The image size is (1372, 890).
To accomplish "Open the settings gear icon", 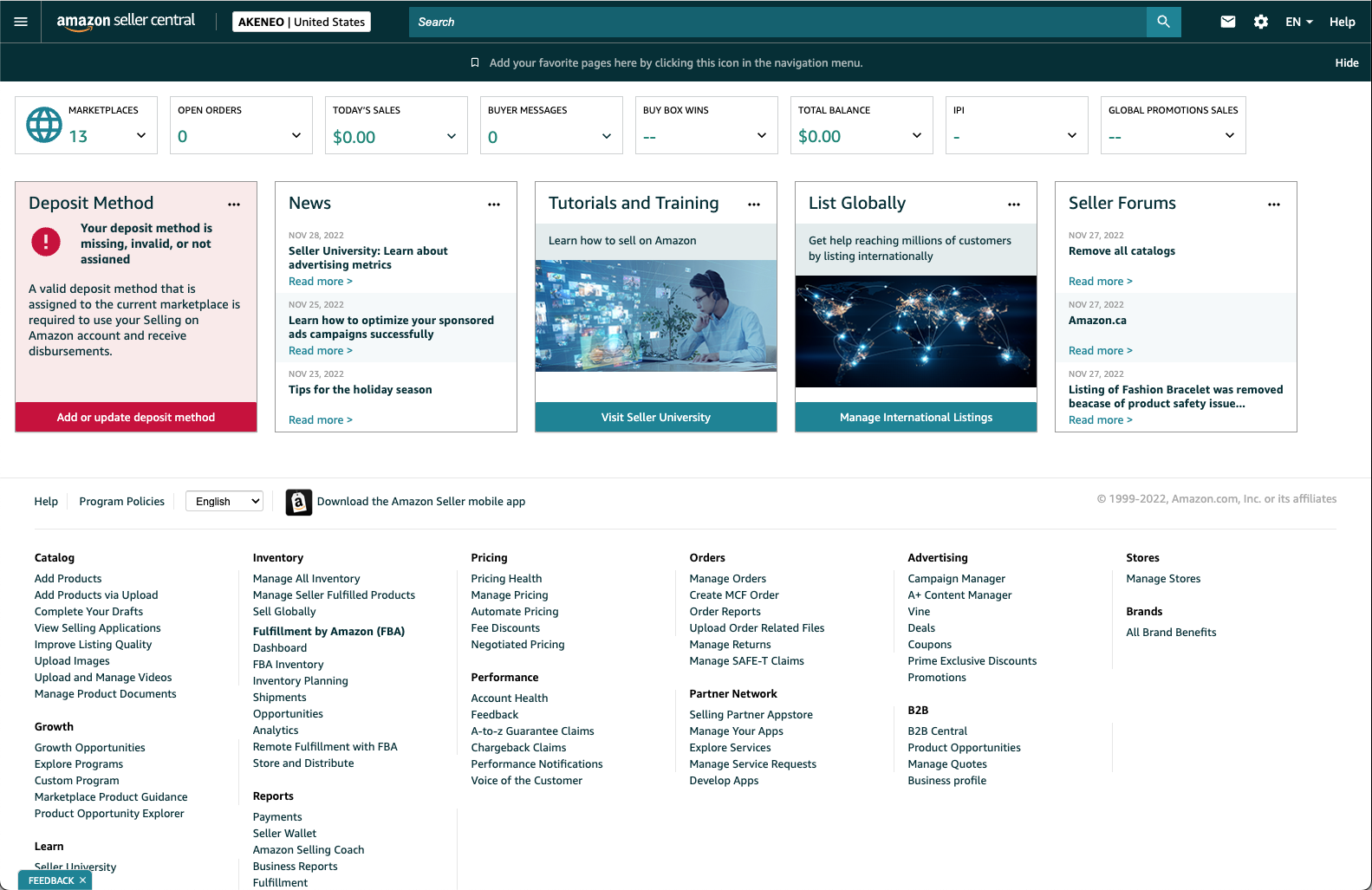I will 1260,22.
